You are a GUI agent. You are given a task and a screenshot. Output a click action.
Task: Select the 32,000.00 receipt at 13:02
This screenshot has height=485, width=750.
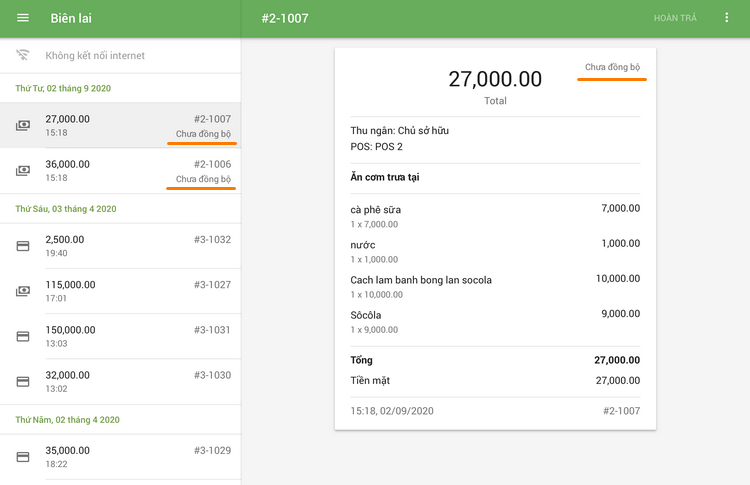coord(120,381)
